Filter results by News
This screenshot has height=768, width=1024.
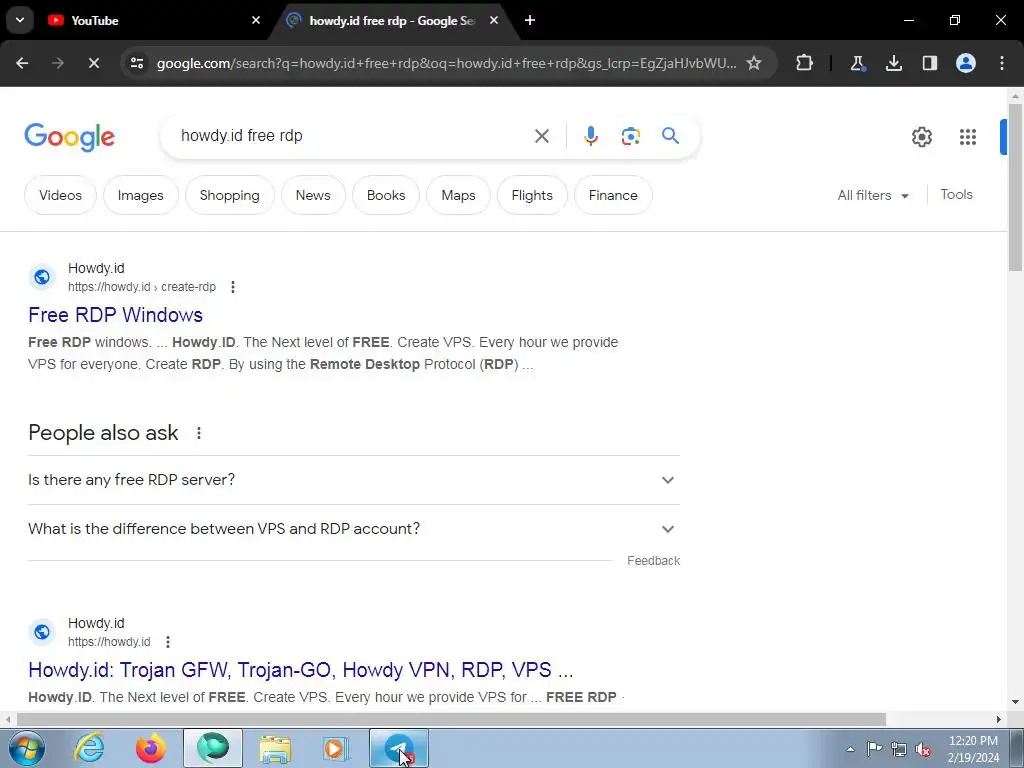click(x=313, y=195)
